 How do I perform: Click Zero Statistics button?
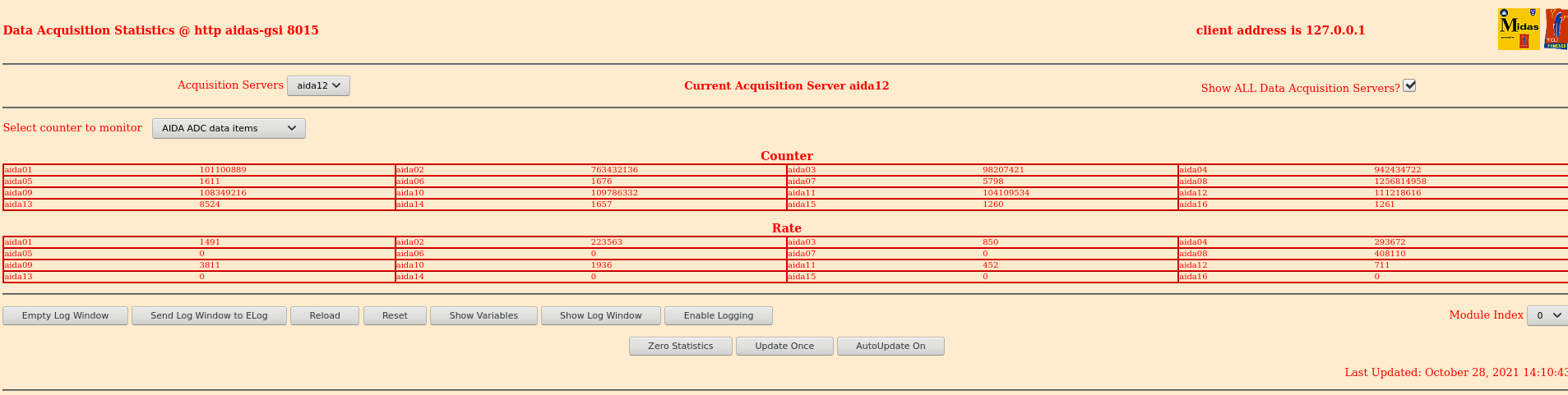coord(680,346)
